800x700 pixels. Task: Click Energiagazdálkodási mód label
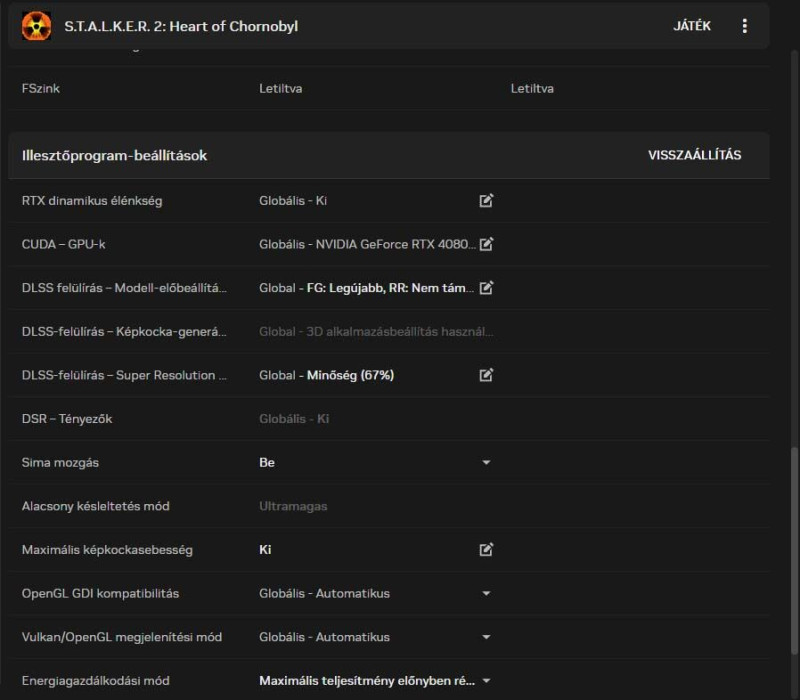tap(95, 681)
